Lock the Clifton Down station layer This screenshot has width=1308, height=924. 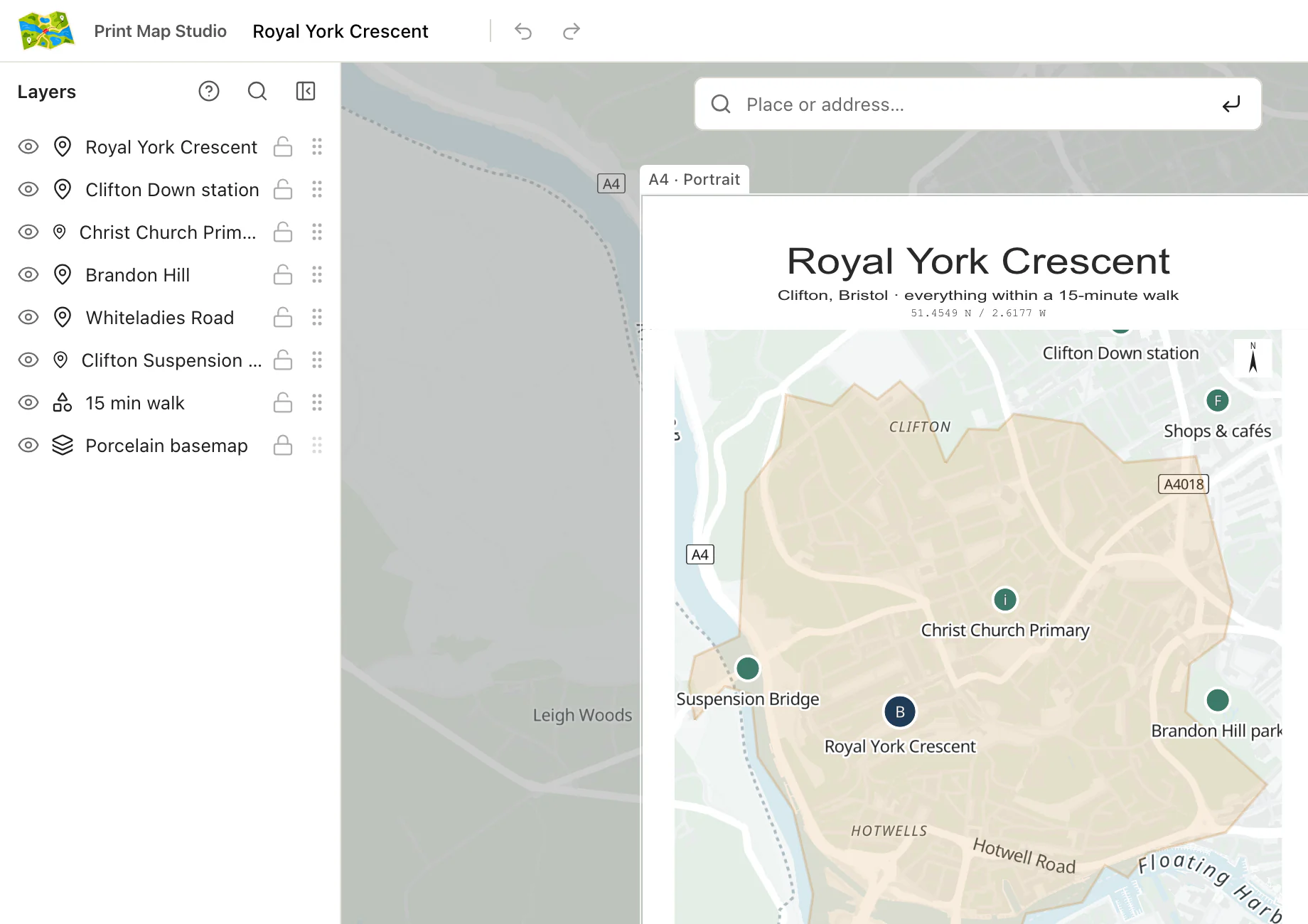283,189
